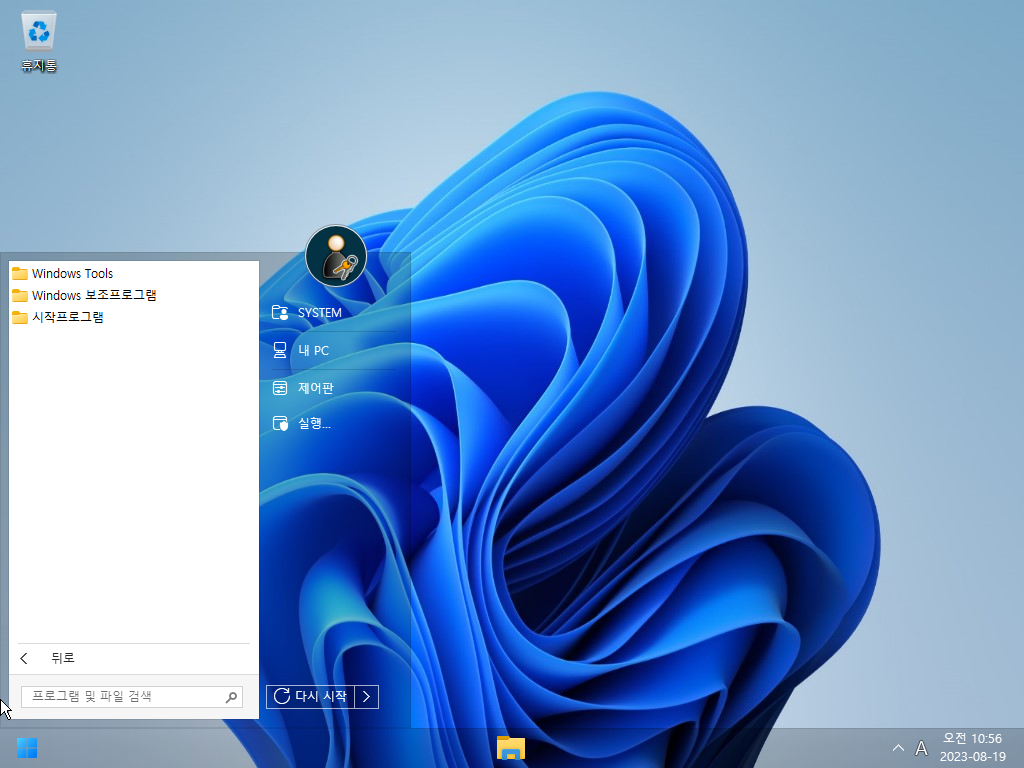Open the 실행... run dialog
This screenshot has height=768, width=1024.
333,424
